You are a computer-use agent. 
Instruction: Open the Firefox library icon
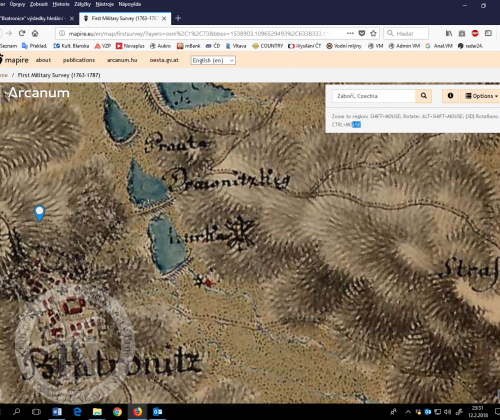(x=449, y=33)
